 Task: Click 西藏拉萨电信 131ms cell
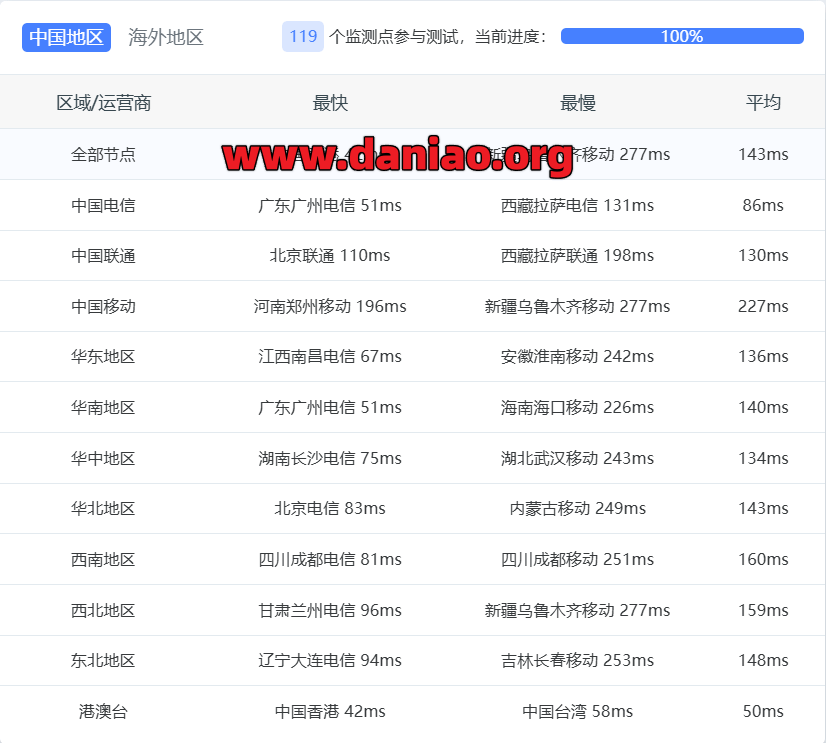click(x=577, y=206)
